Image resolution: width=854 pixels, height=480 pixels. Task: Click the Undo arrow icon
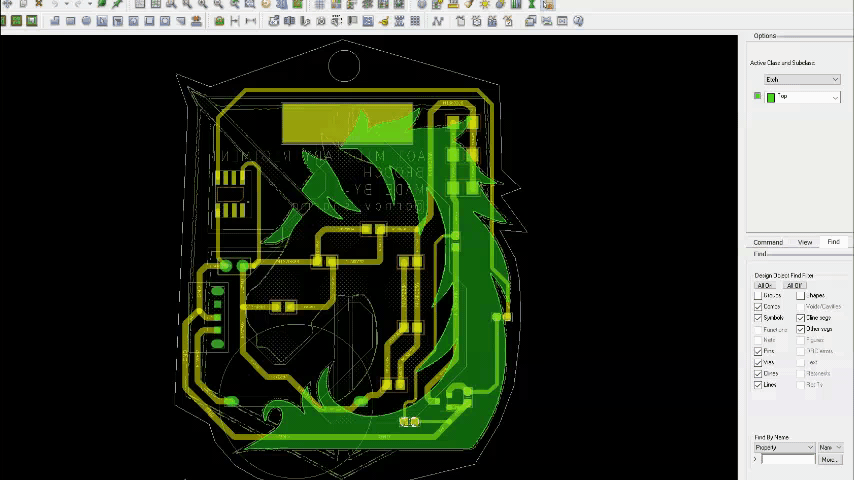(x=55, y=4)
